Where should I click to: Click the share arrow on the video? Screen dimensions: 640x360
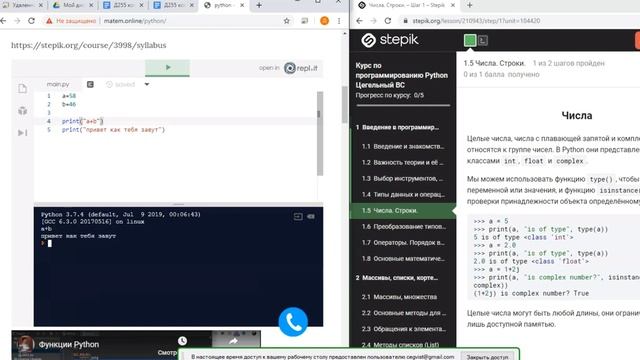pyautogui.click(x=233, y=341)
